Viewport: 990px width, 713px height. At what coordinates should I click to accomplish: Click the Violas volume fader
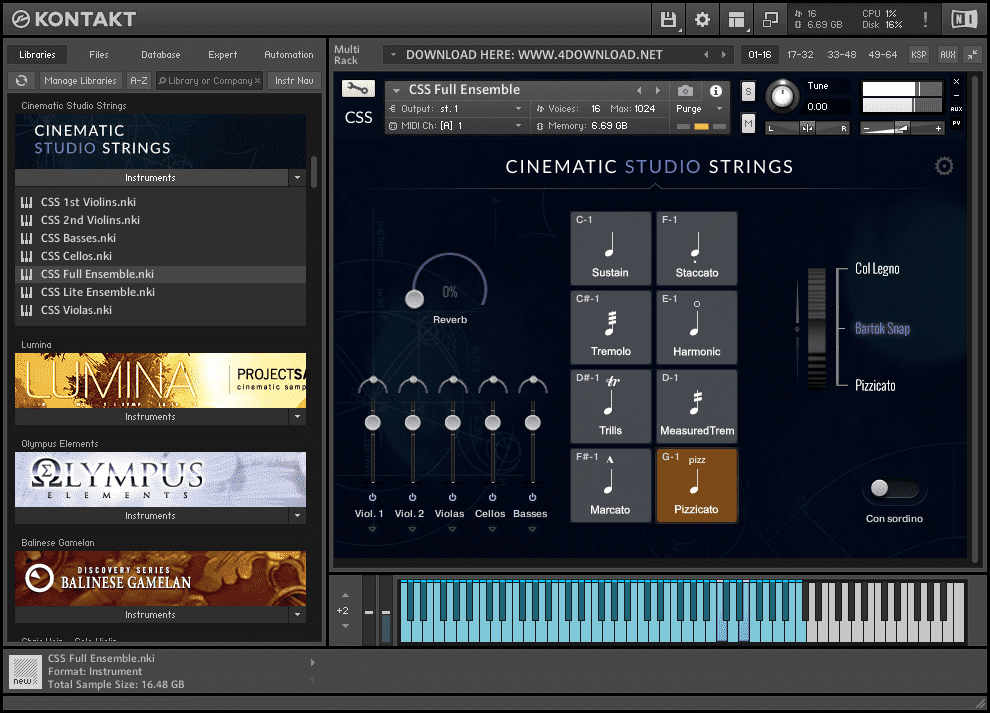pos(453,422)
